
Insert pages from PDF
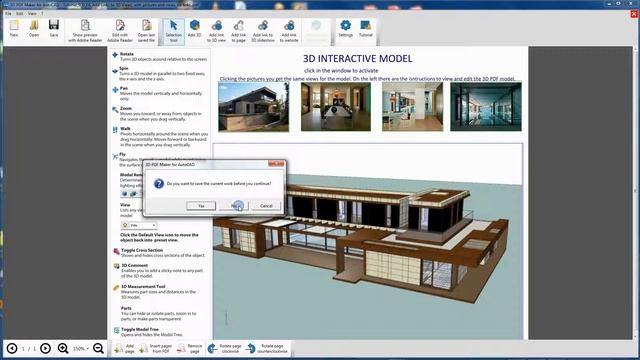coord(156,349)
